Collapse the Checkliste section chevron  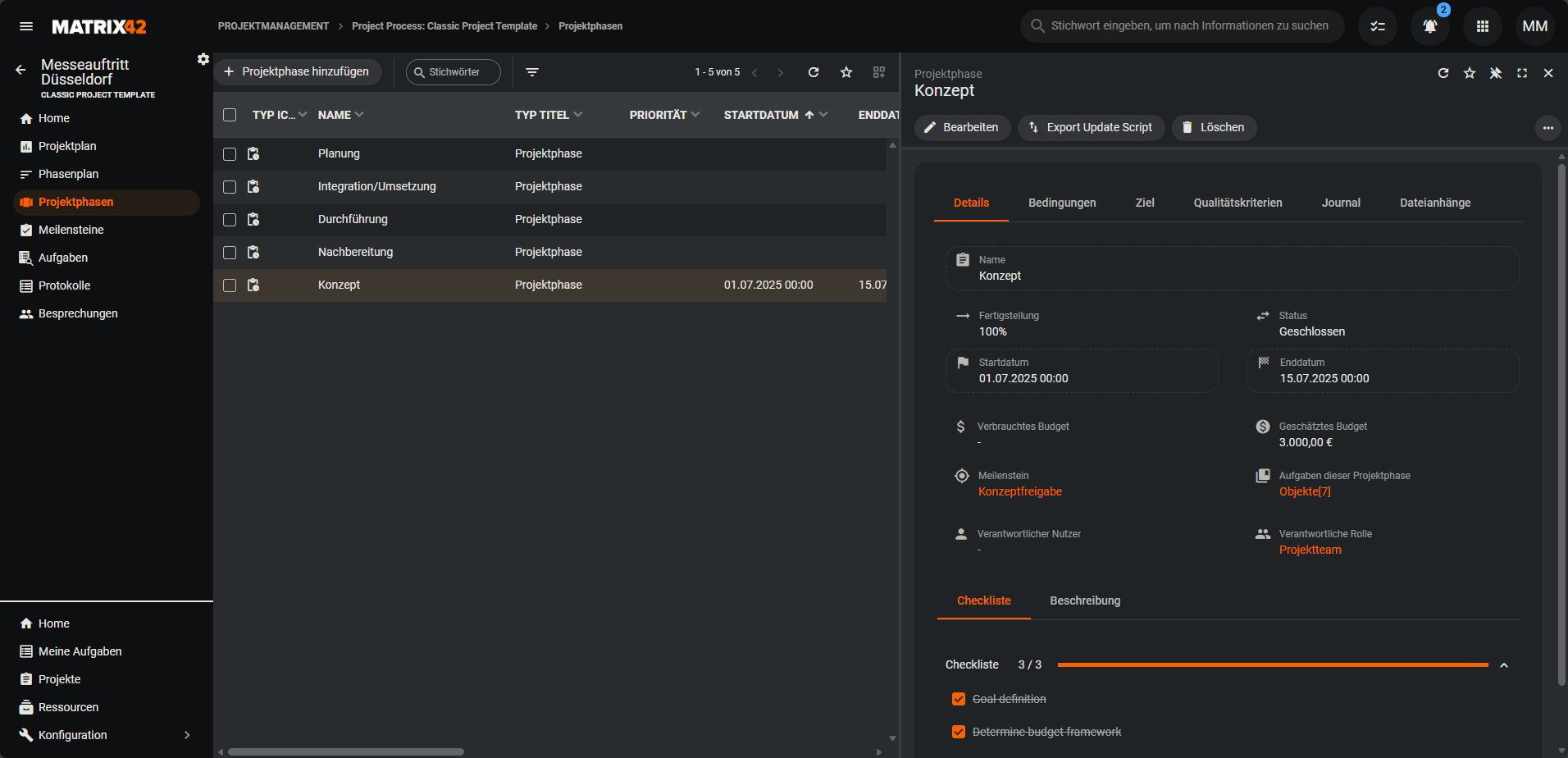(x=1504, y=665)
